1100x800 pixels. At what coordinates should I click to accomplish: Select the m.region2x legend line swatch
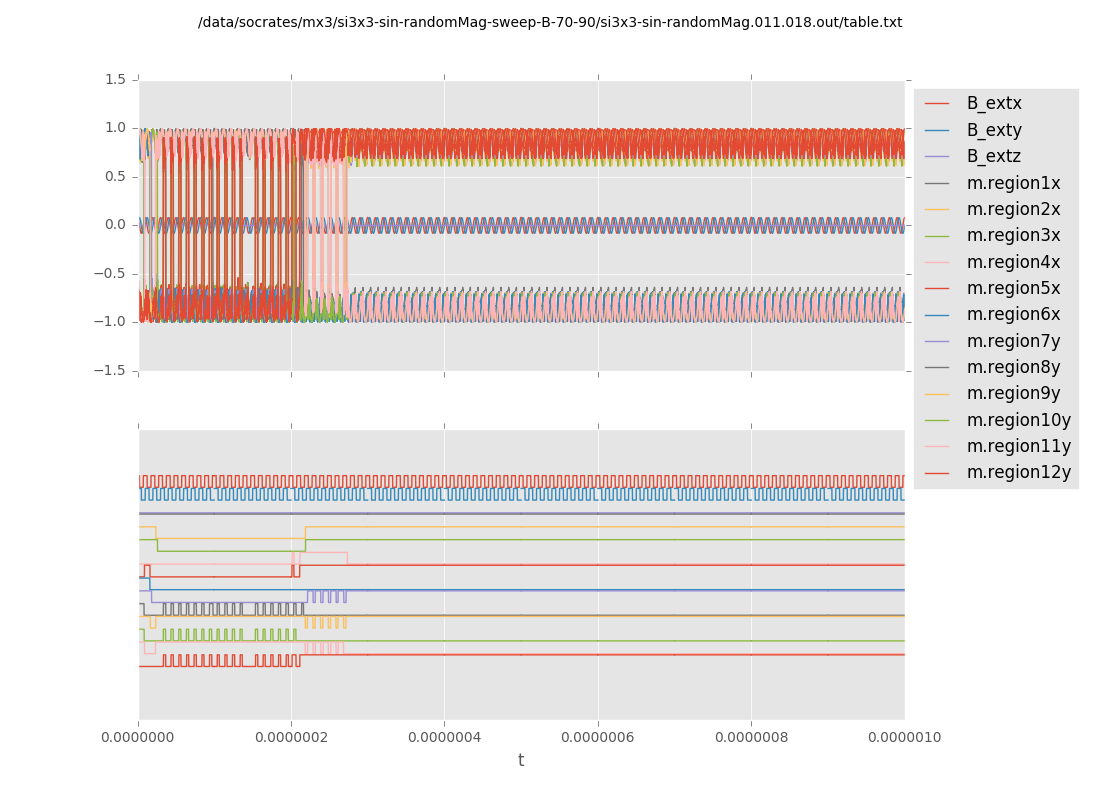(937, 210)
